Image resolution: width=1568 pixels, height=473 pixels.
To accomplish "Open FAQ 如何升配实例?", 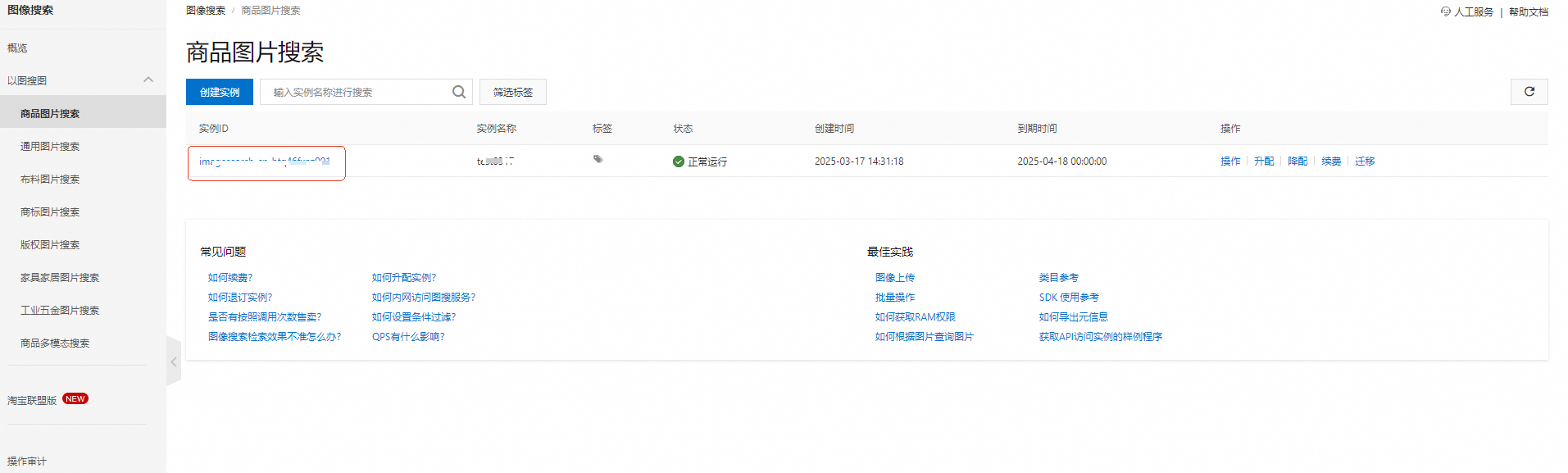I will point(404,278).
